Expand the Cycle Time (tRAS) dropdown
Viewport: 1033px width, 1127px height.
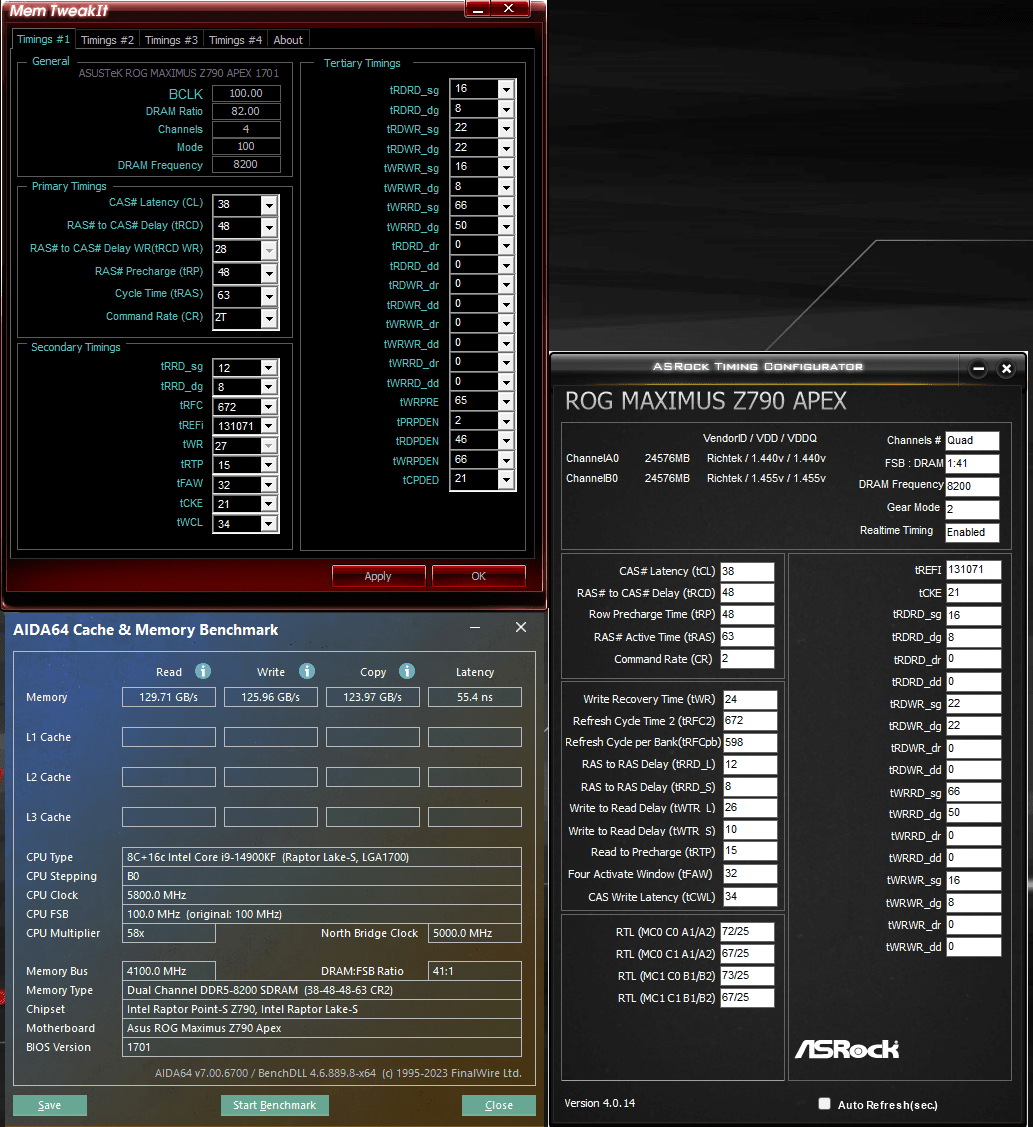[269, 295]
